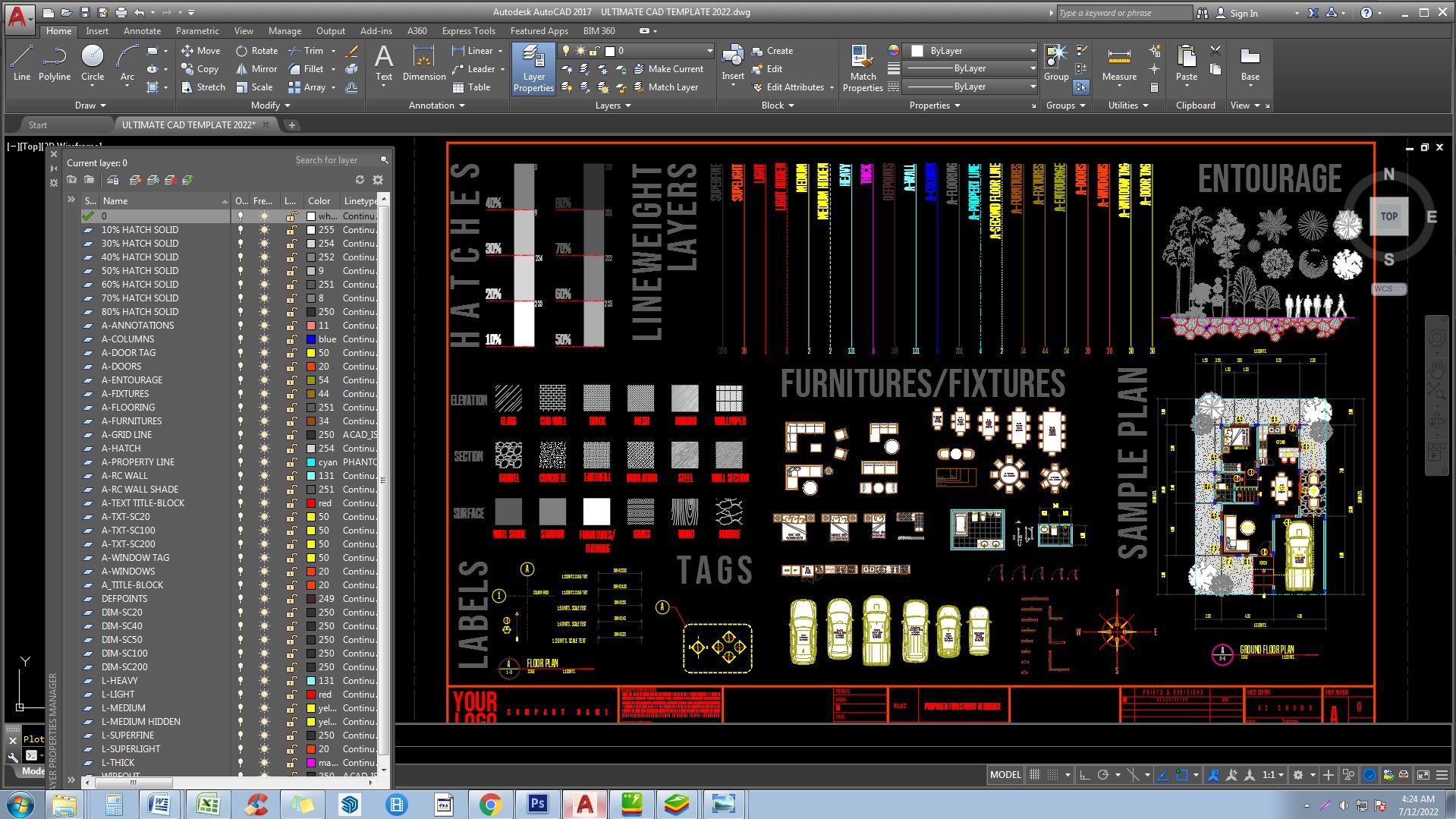Expand the Modify panel
The height and width of the screenshot is (819, 1456).
click(270, 106)
